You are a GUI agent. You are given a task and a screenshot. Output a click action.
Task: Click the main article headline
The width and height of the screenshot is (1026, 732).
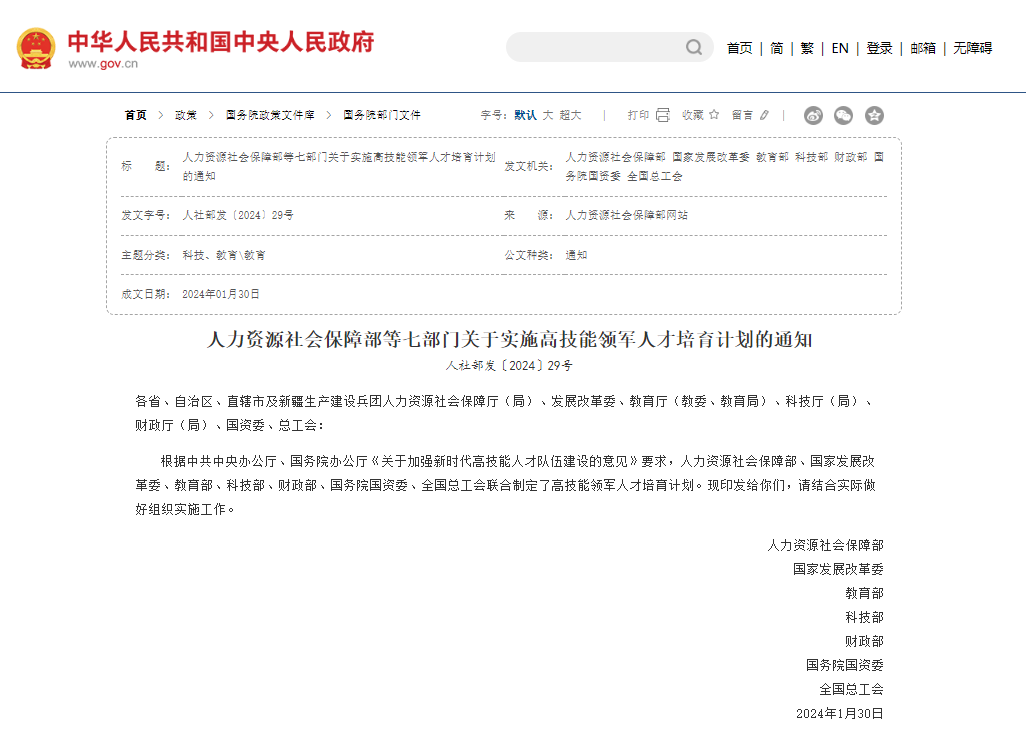pos(509,340)
